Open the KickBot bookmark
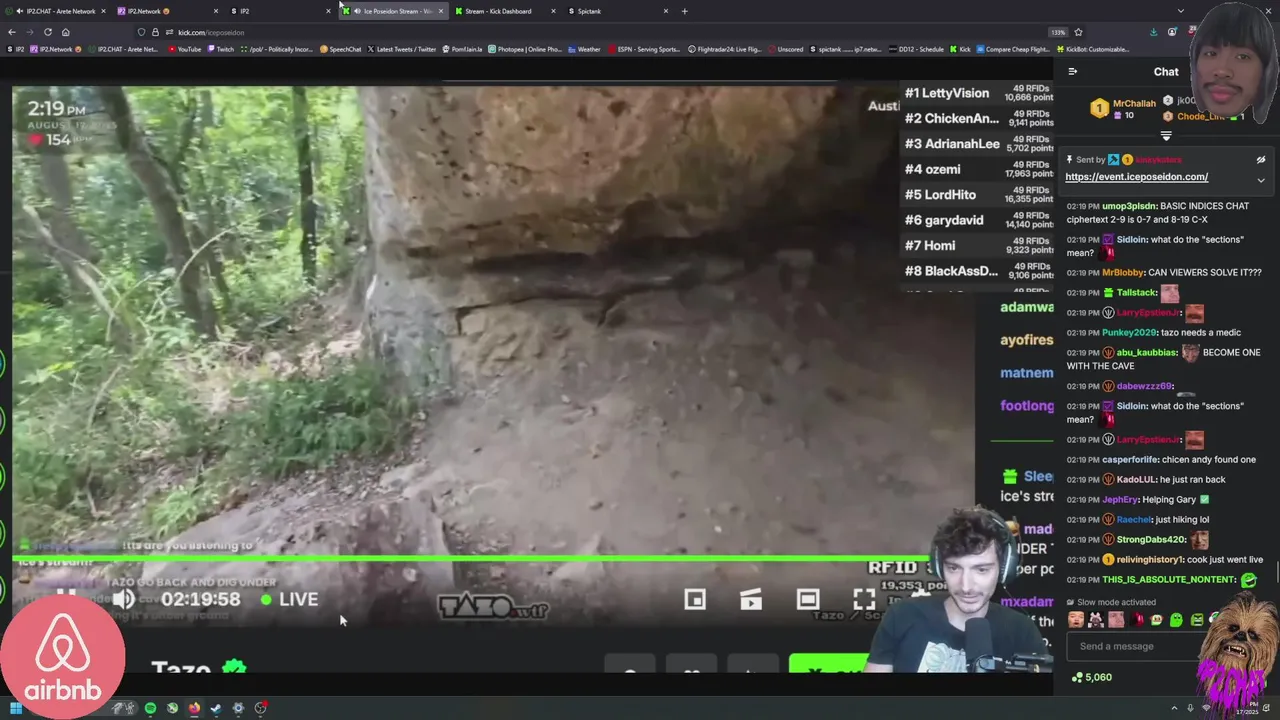Viewport: 1280px width, 720px height. click(1092, 49)
